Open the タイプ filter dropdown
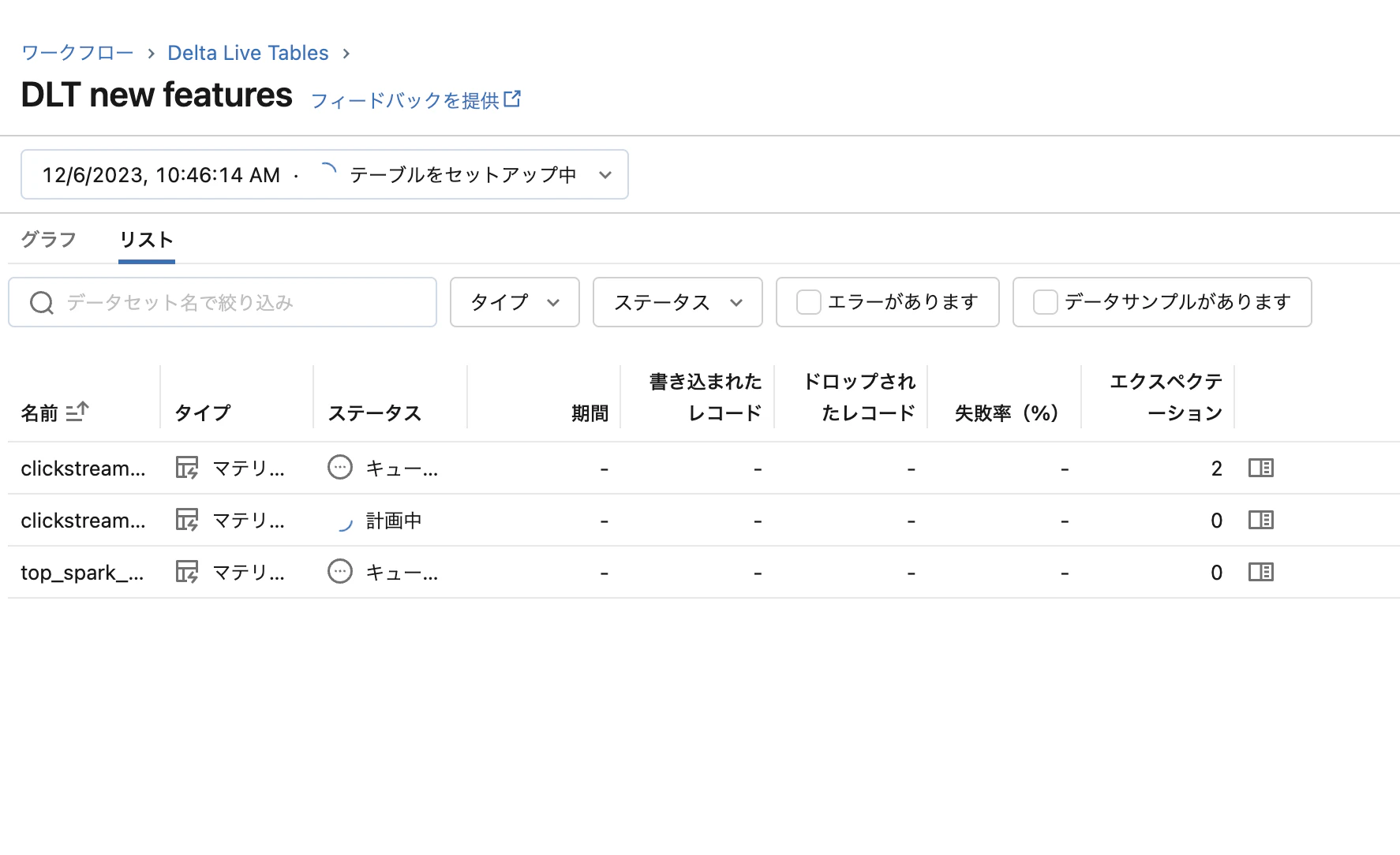The image size is (1400, 855). coord(514,302)
